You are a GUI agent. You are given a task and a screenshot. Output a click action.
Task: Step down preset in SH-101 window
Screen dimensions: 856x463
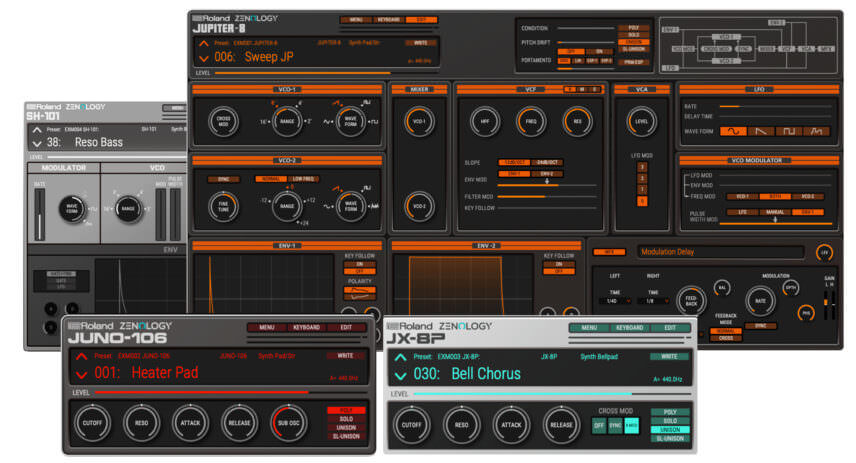[37, 144]
